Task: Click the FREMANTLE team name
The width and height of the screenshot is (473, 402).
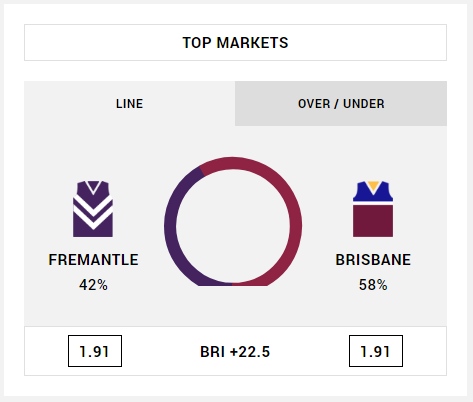Action: [93, 260]
